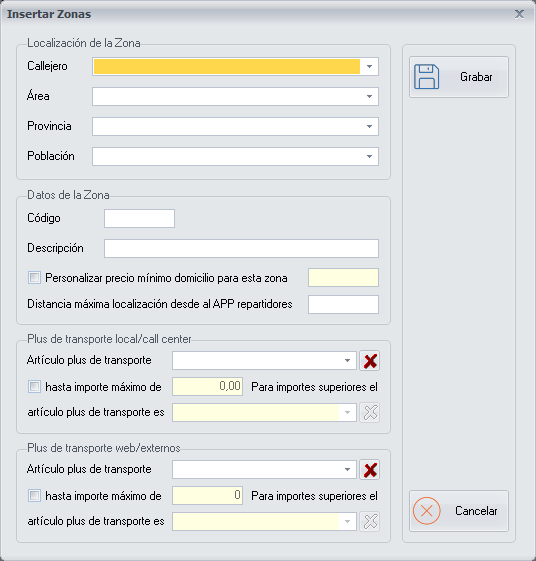Screen dimensions: 536x561
Task: Click disabled X icon in web/externos section
Action: coord(370,521)
